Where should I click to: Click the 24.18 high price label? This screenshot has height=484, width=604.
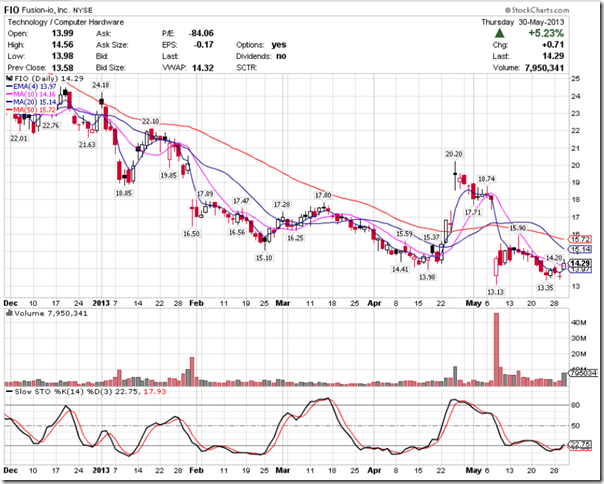(101, 85)
